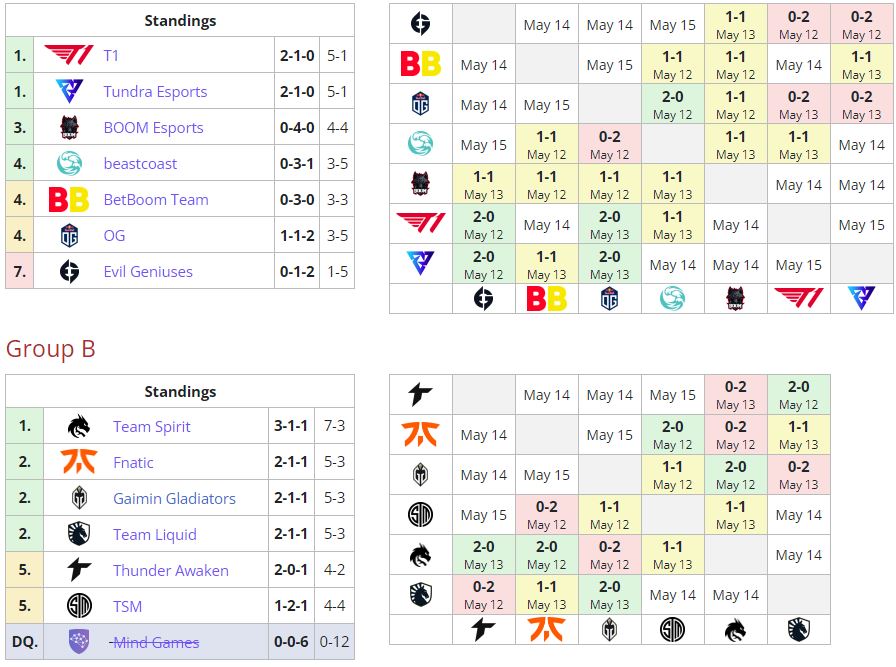Select the BOOM Esports logo in standings

(69, 128)
